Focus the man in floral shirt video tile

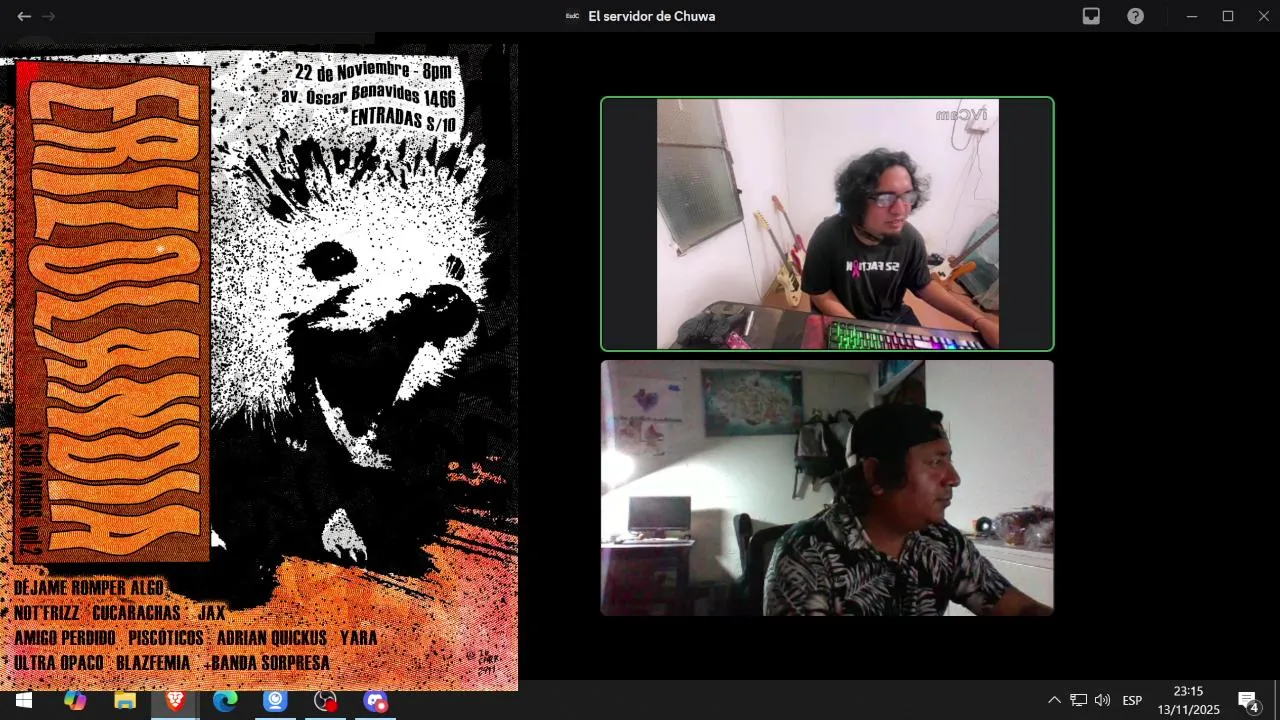coord(827,488)
